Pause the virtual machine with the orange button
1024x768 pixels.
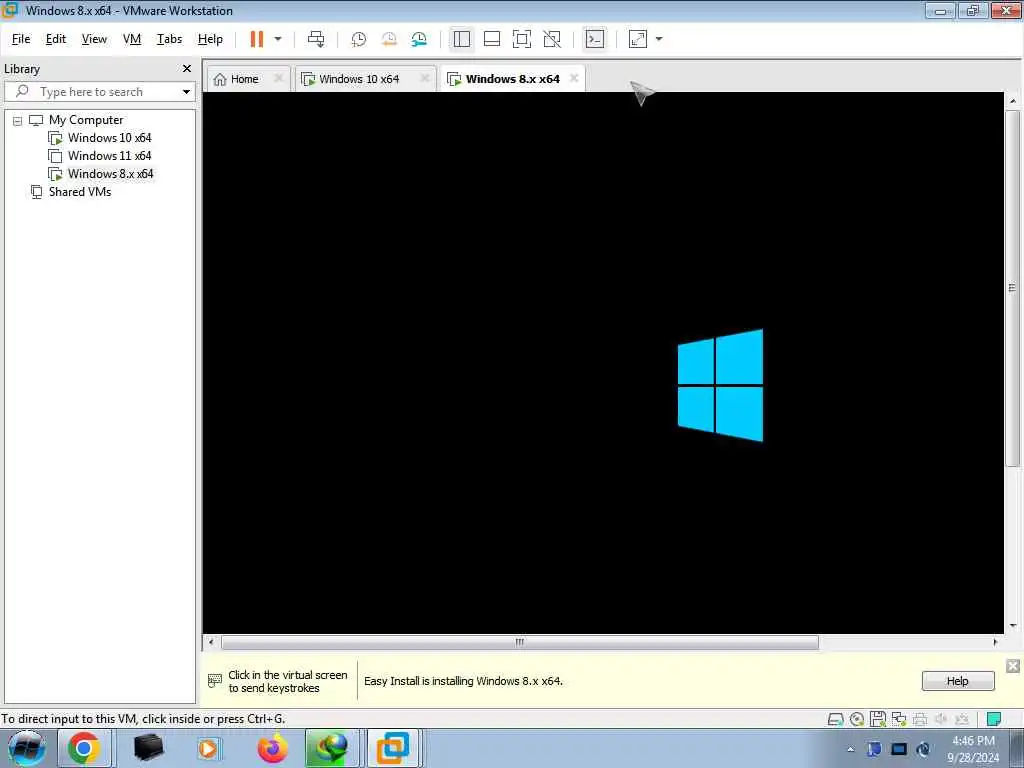pyautogui.click(x=257, y=39)
